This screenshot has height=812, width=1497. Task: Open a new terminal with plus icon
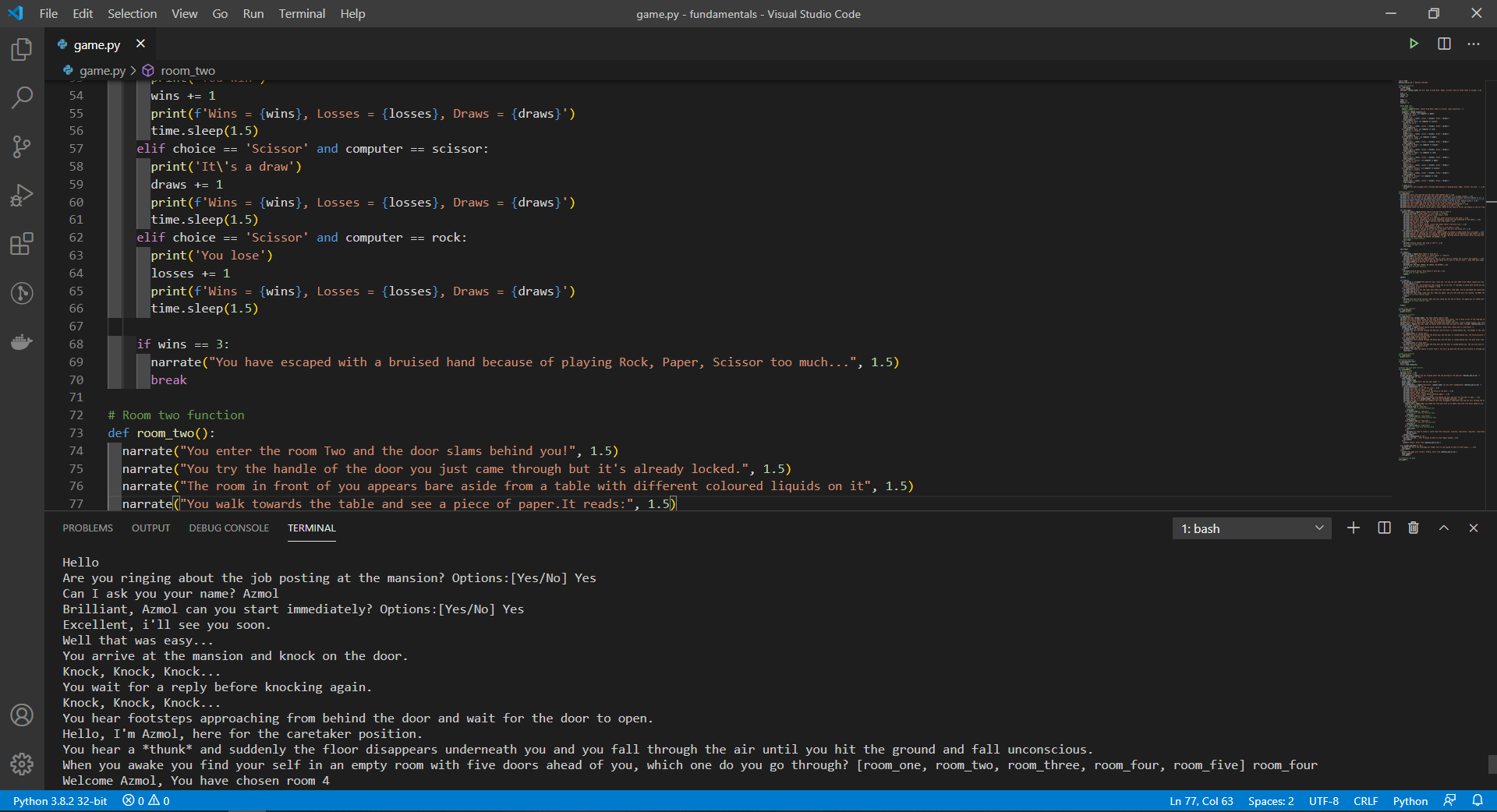[1353, 528]
